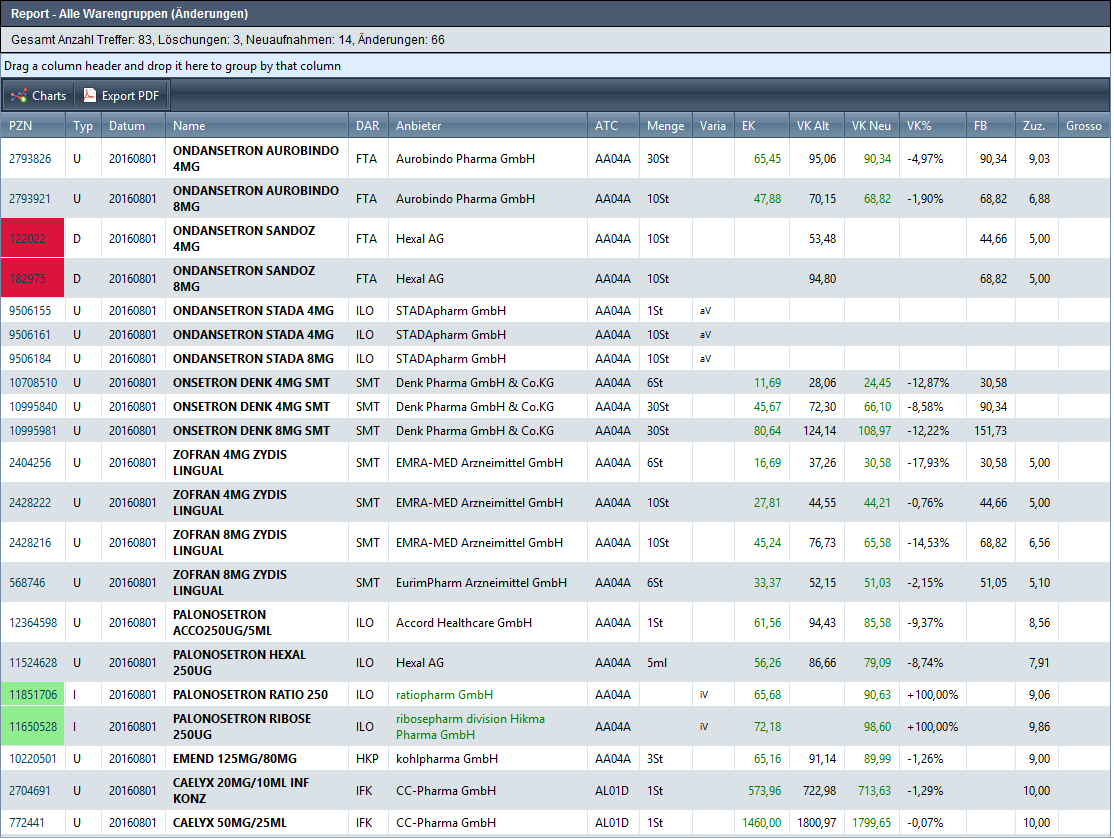
Task: Click EK value 573,96
Action: 764,791
